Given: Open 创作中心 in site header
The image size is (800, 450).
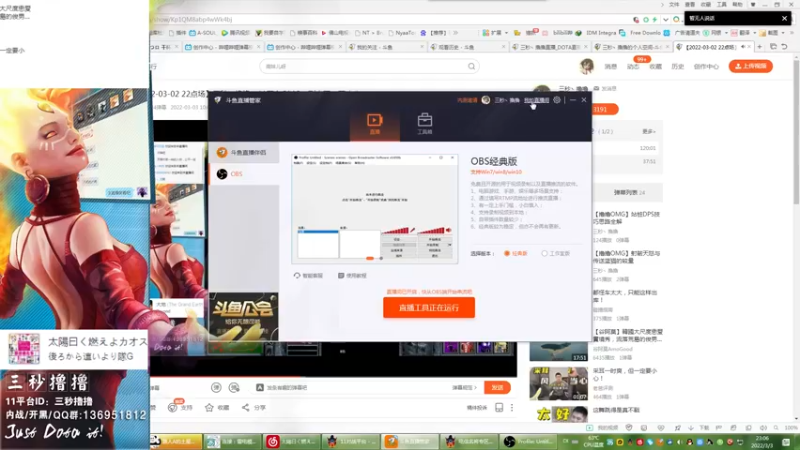Looking at the screenshot, I should coord(706,67).
